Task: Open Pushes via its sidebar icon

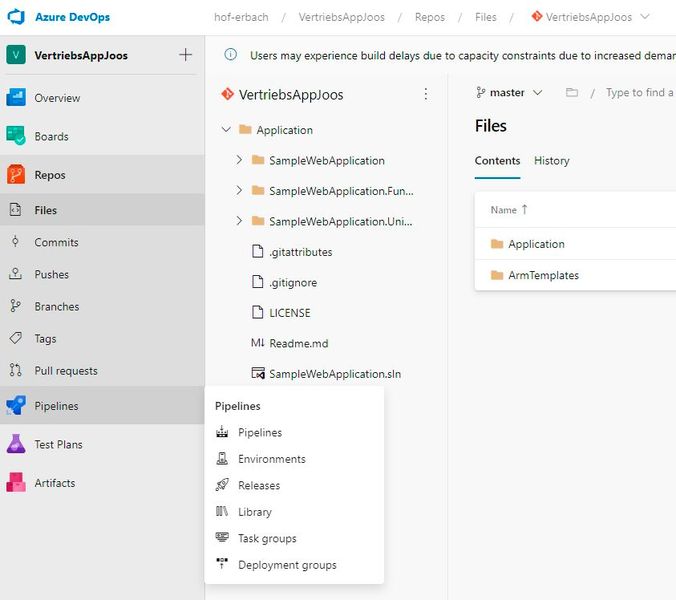Action: pyautogui.click(x=16, y=274)
